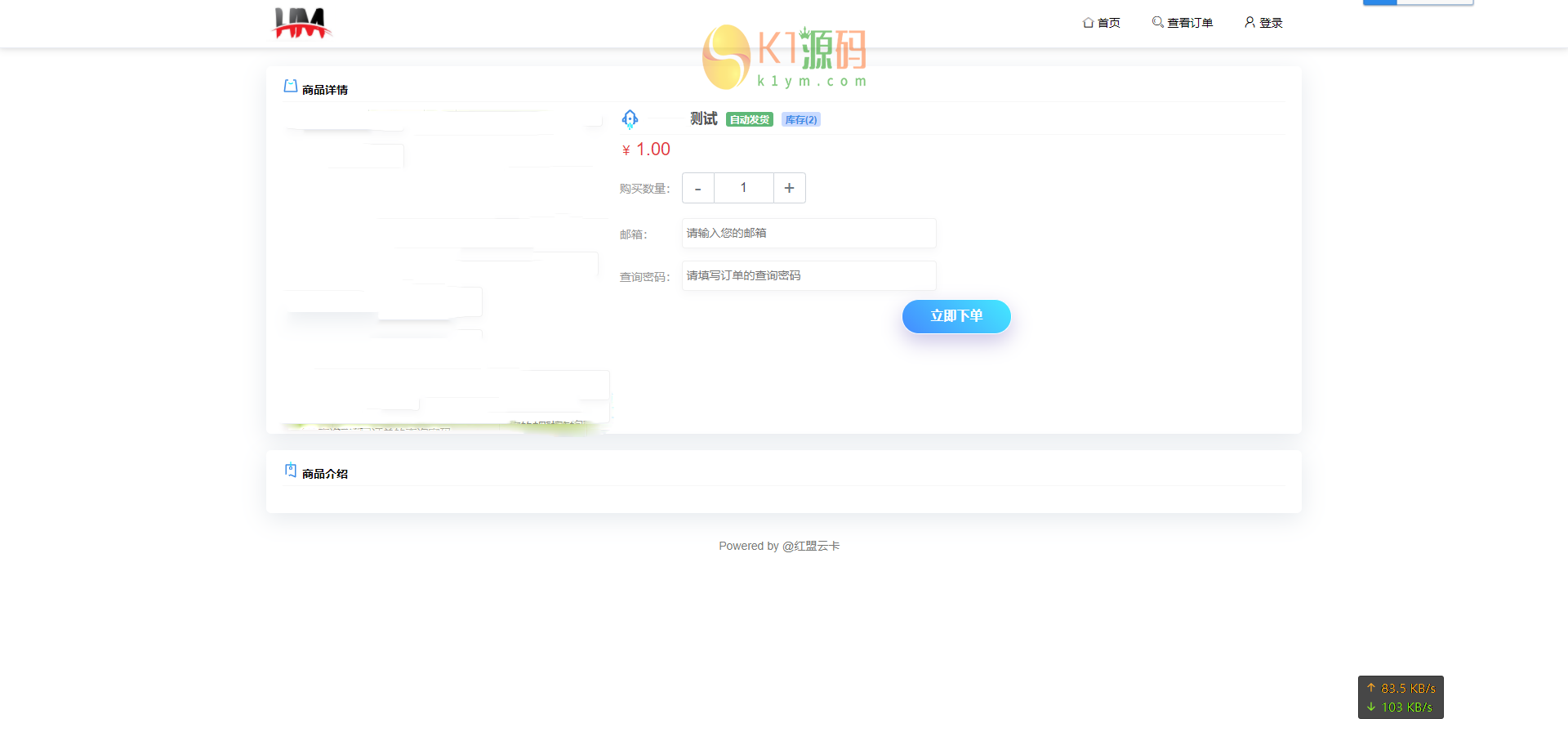Click the 商品介绍 section heading
Image resolution: width=1568 pixels, height=741 pixels.
(325, 474)
